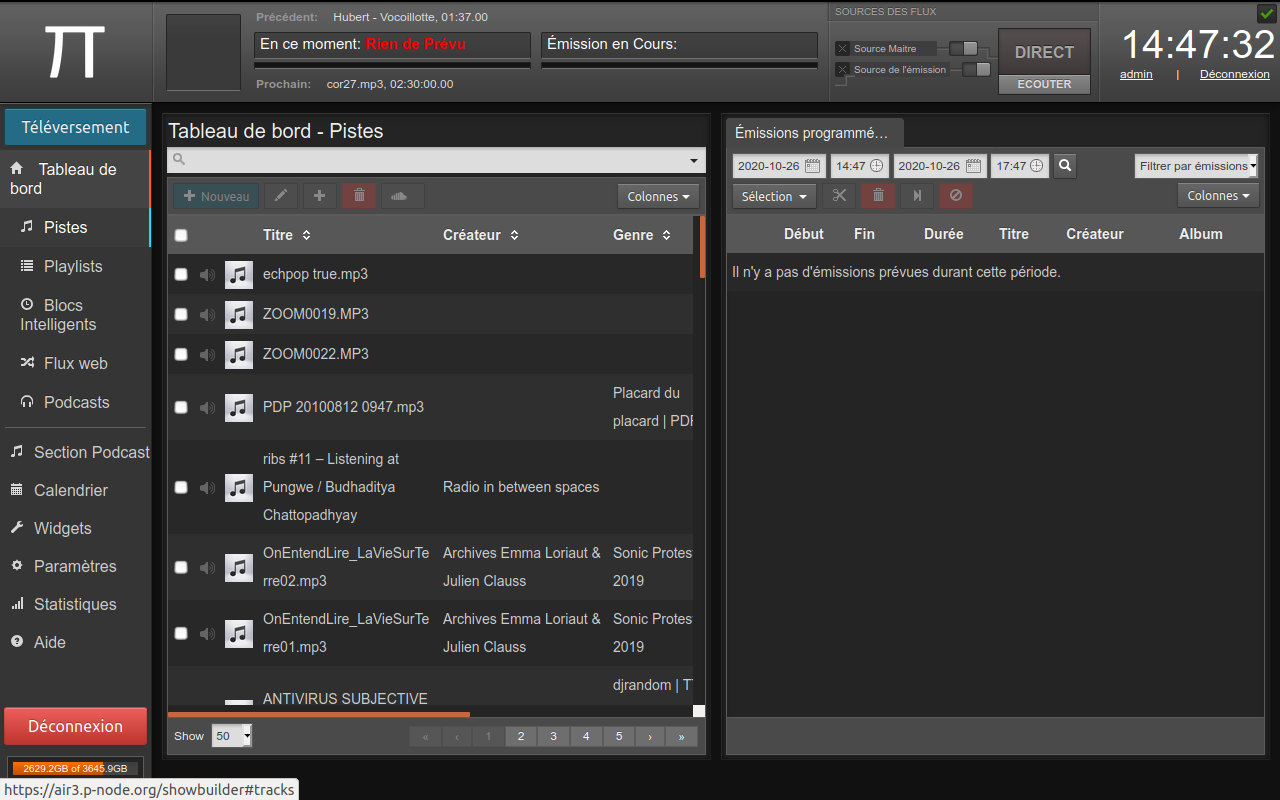1280x800 pixels.
Task: Click the skip-to-next icon in schedule toolbar
Action: [917, 196]
